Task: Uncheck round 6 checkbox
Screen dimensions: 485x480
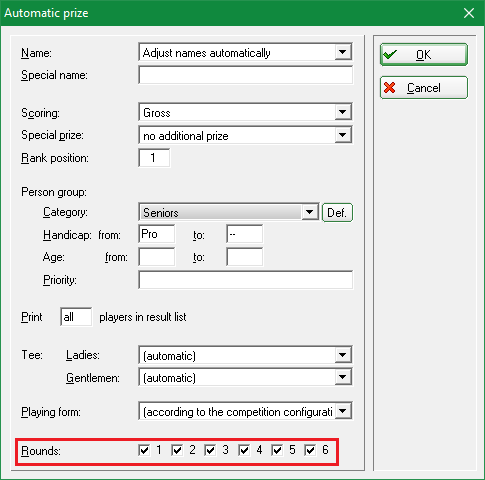Action: click(x=310, y=450)
